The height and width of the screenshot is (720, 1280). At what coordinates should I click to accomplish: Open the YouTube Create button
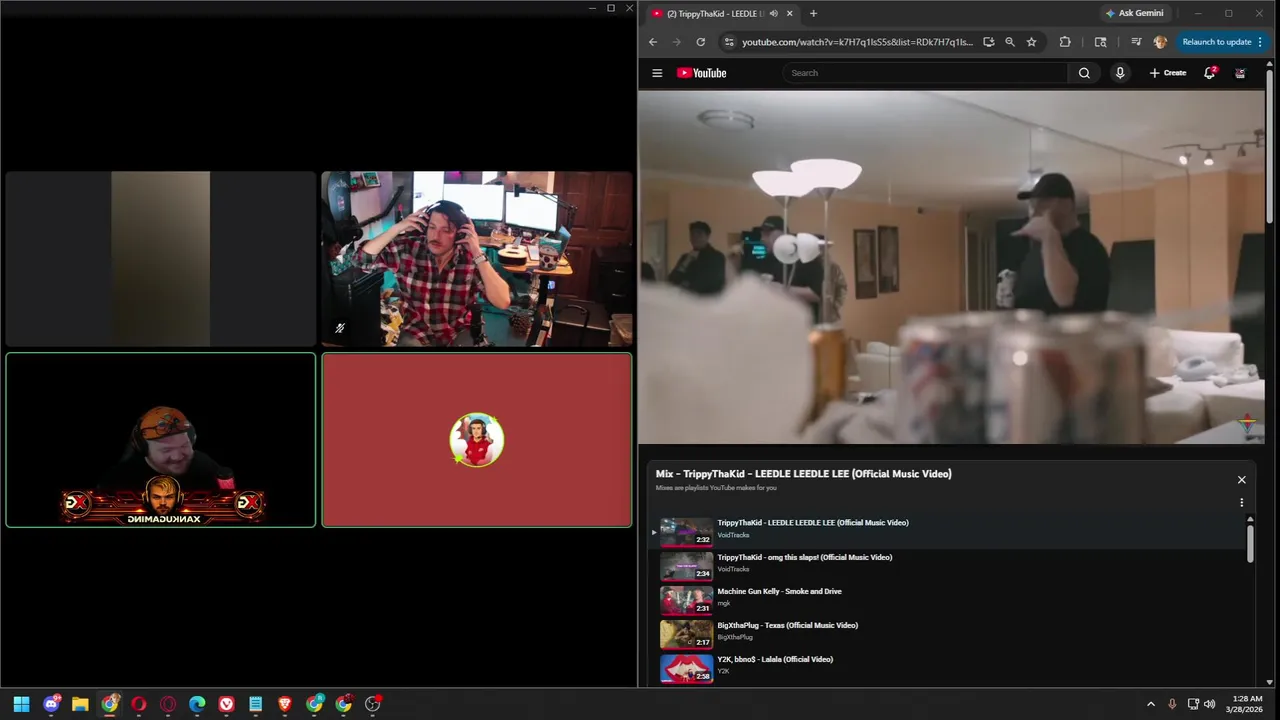pos(1167,73)
